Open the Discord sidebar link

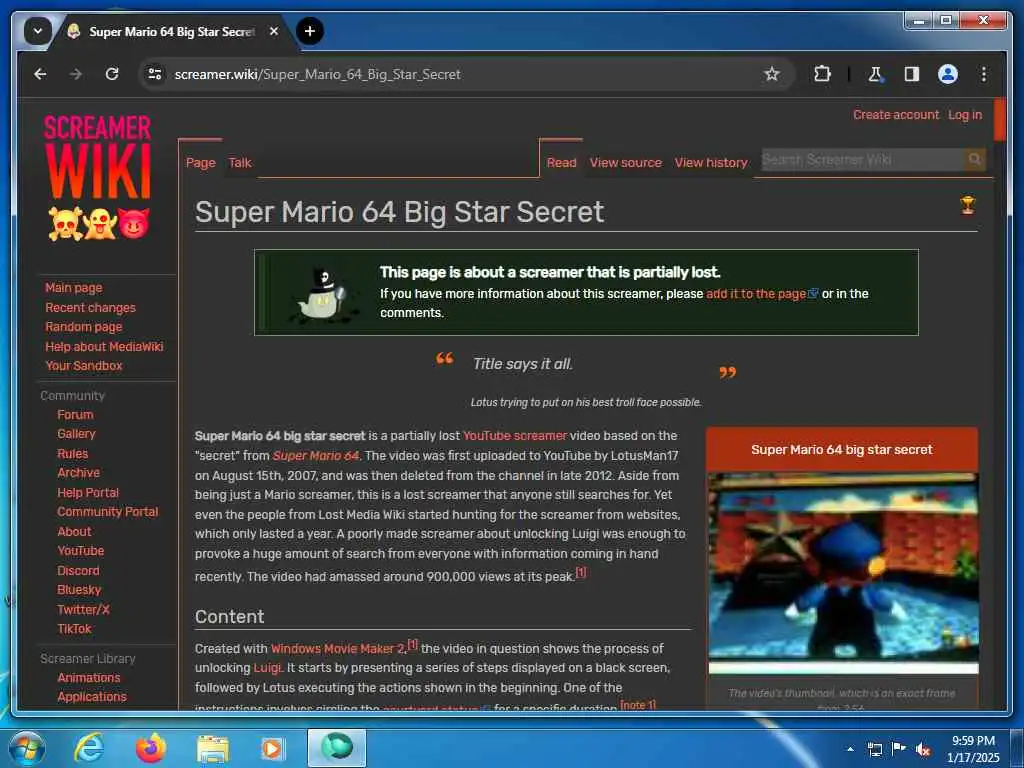78,571
